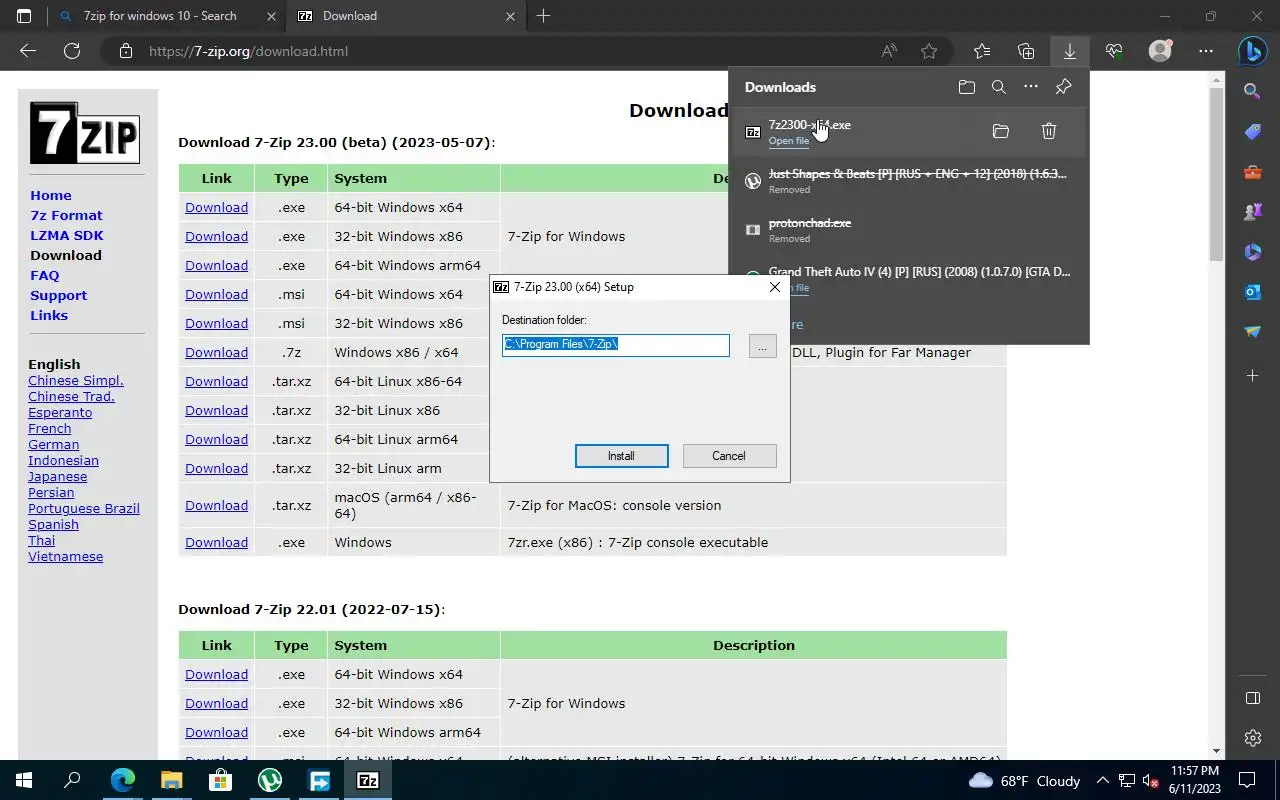Viewport: 1280px width, 800px height.
Task: Add a sidebar app with plus
Action: tap(1252, 375)
